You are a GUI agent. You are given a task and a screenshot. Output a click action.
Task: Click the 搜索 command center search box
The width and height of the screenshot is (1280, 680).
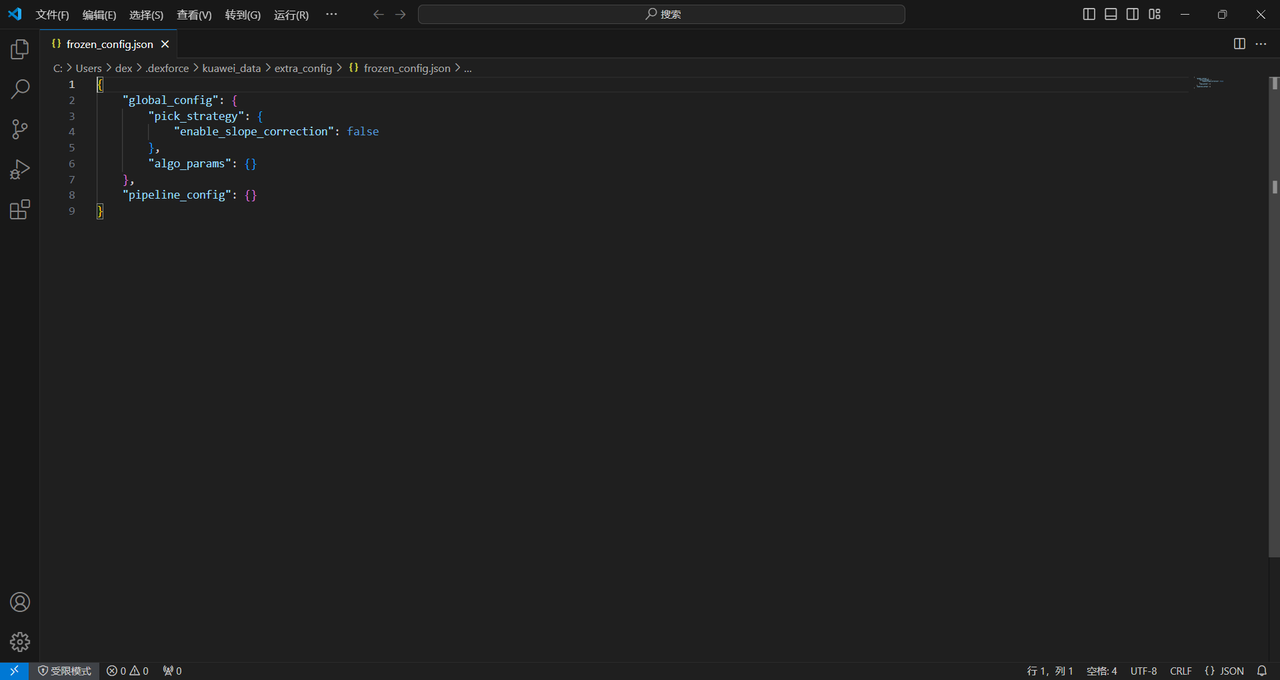[x=661, y=14]
